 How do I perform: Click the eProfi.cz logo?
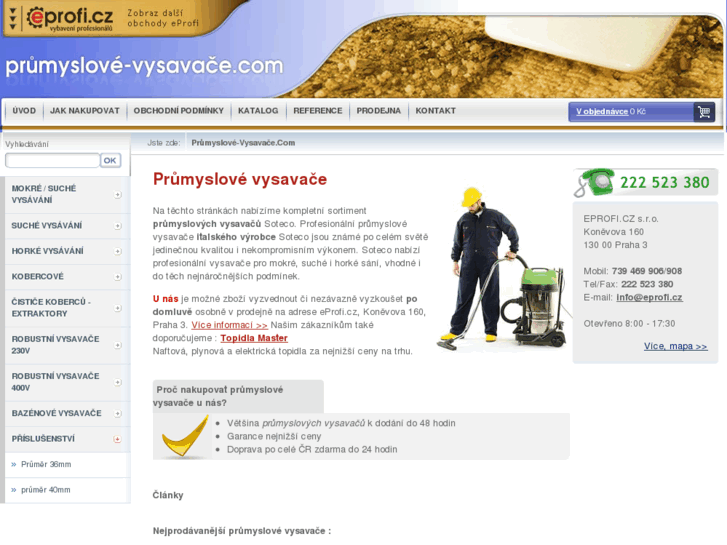click(70, 19)
